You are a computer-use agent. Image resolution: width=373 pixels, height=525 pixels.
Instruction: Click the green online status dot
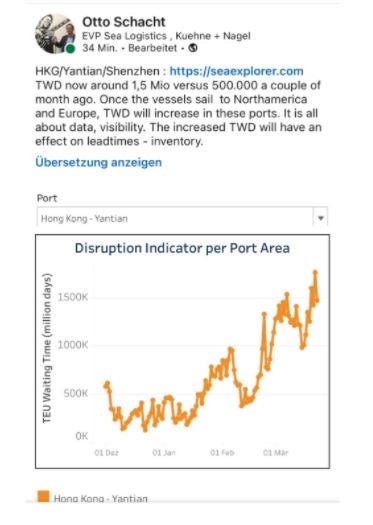coord(70,49)
